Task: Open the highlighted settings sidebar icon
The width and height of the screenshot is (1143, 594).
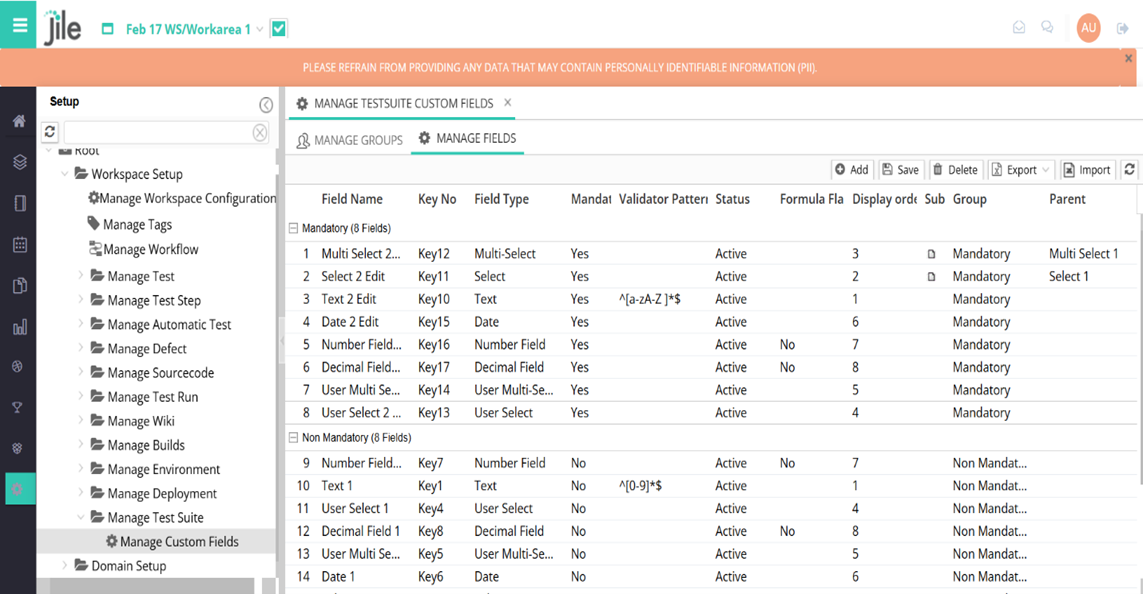Action: (x=18, y=489)
